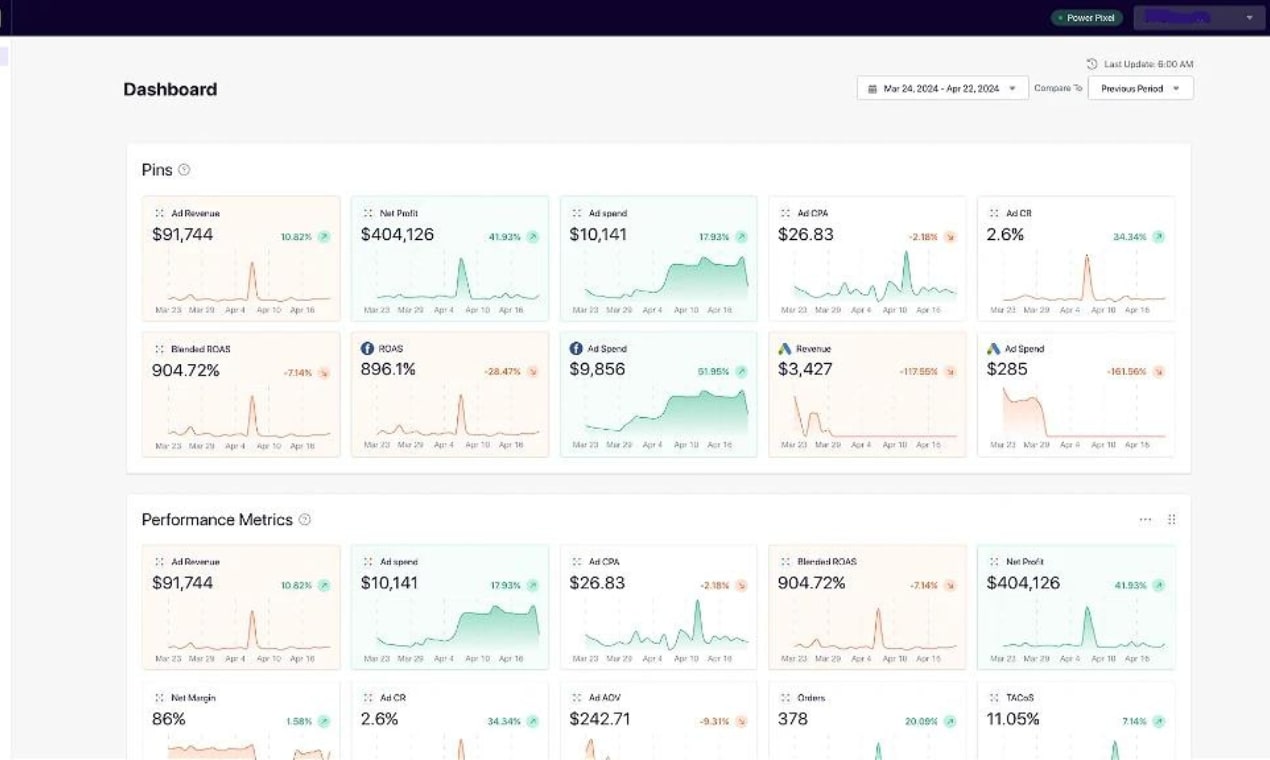Click red trend arrow on Ad CPA pin

tap(950, 237)
